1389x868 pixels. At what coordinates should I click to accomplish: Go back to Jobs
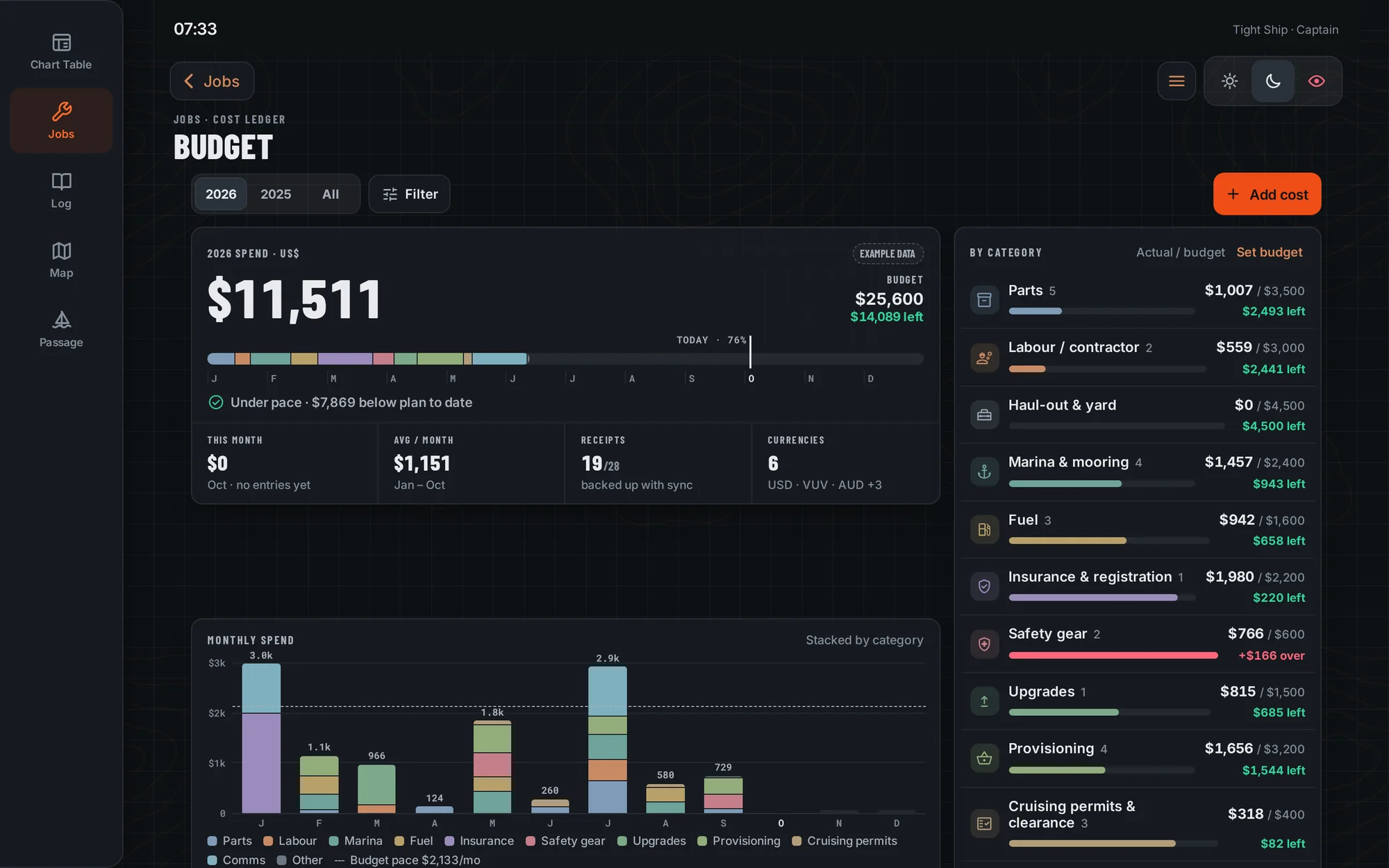(212, 81)
